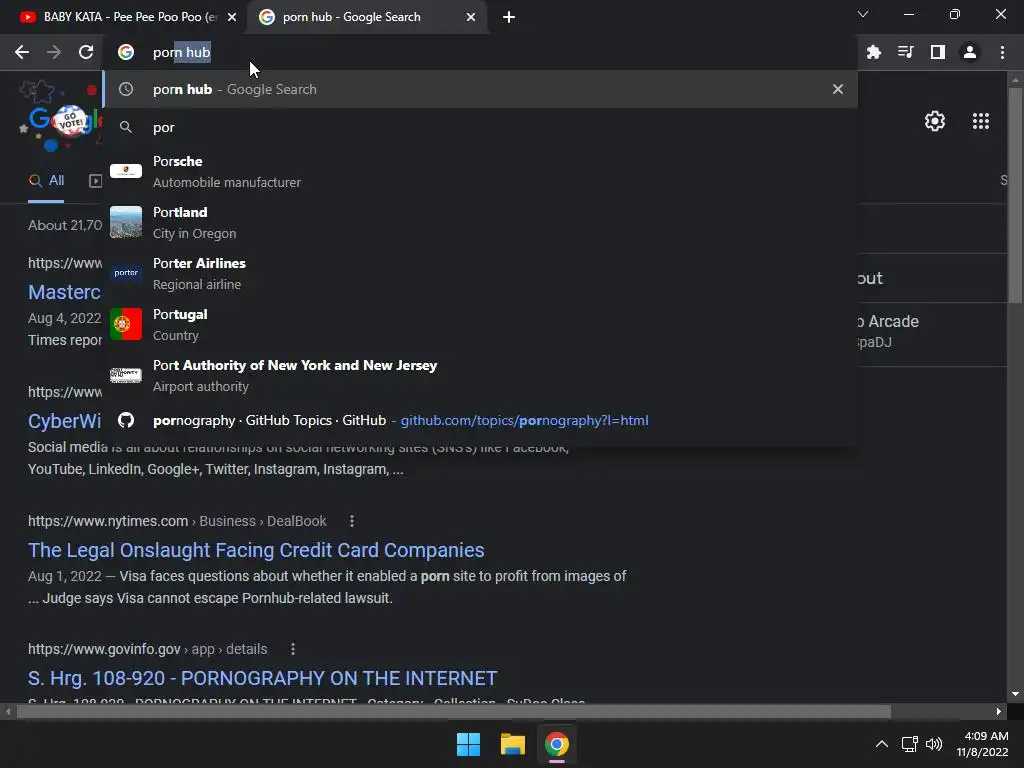Open the network status tray icon
This screenshot has width=1024, height=768.
point(909,744)
